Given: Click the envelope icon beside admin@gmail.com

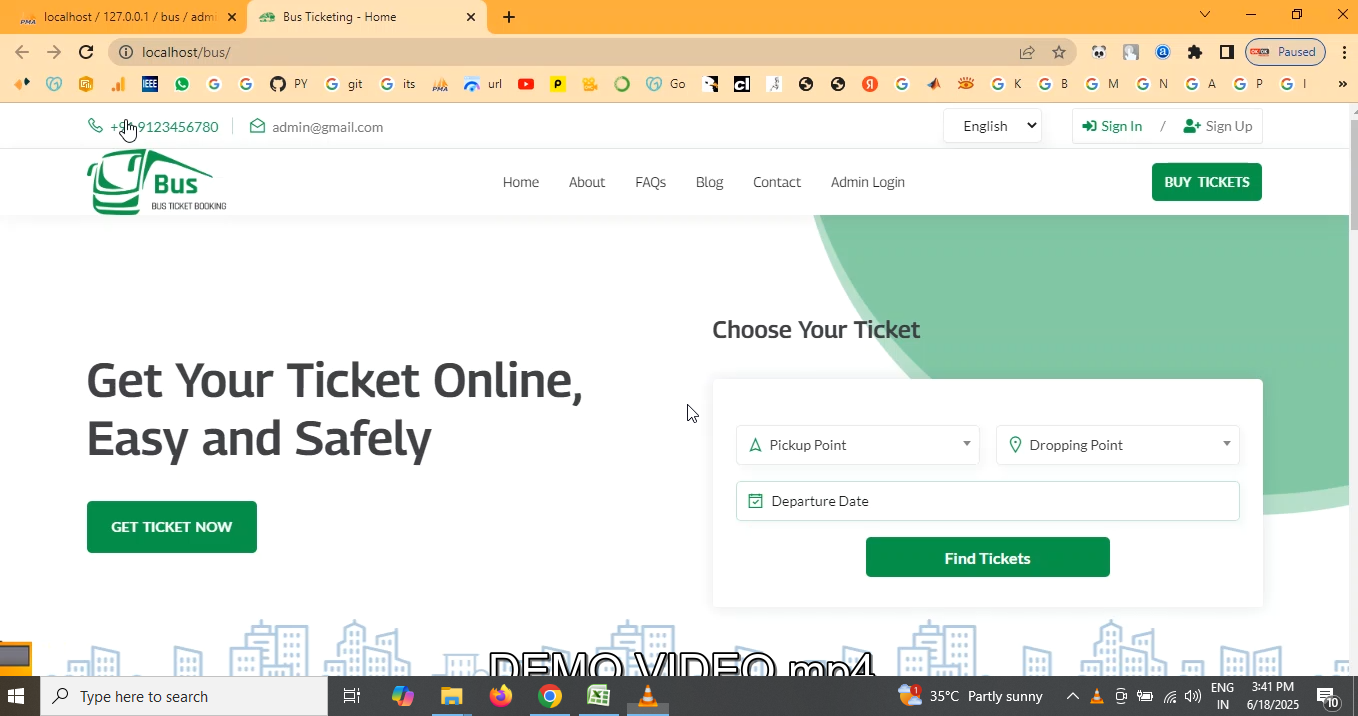Looking at the screenshot, I should [x=257, y=126].
